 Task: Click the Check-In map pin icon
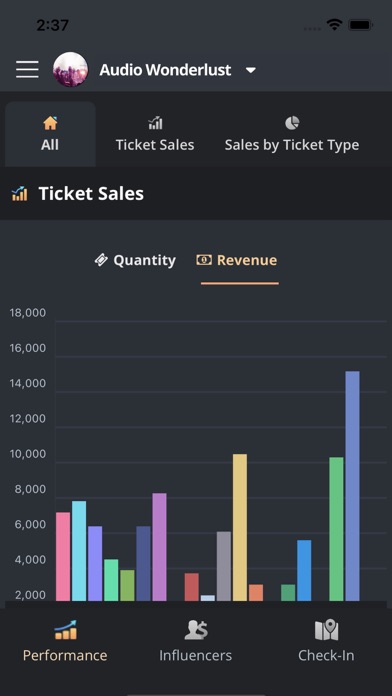pos(326,630)
